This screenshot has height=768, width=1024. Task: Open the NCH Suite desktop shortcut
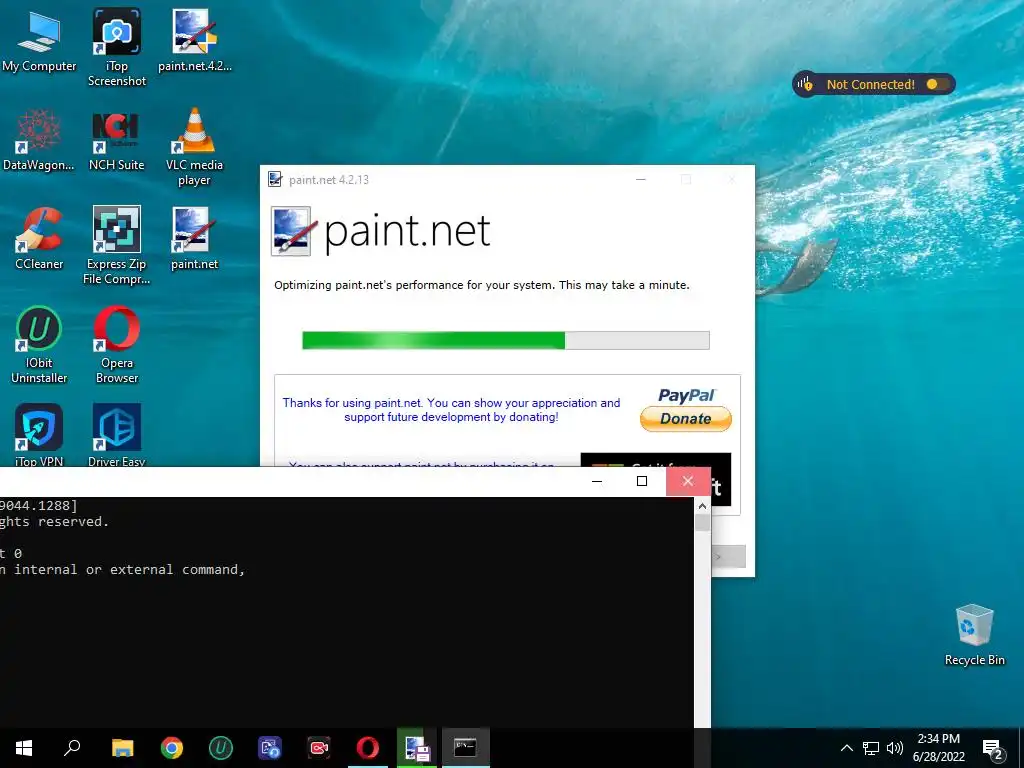tap(116, 140)
